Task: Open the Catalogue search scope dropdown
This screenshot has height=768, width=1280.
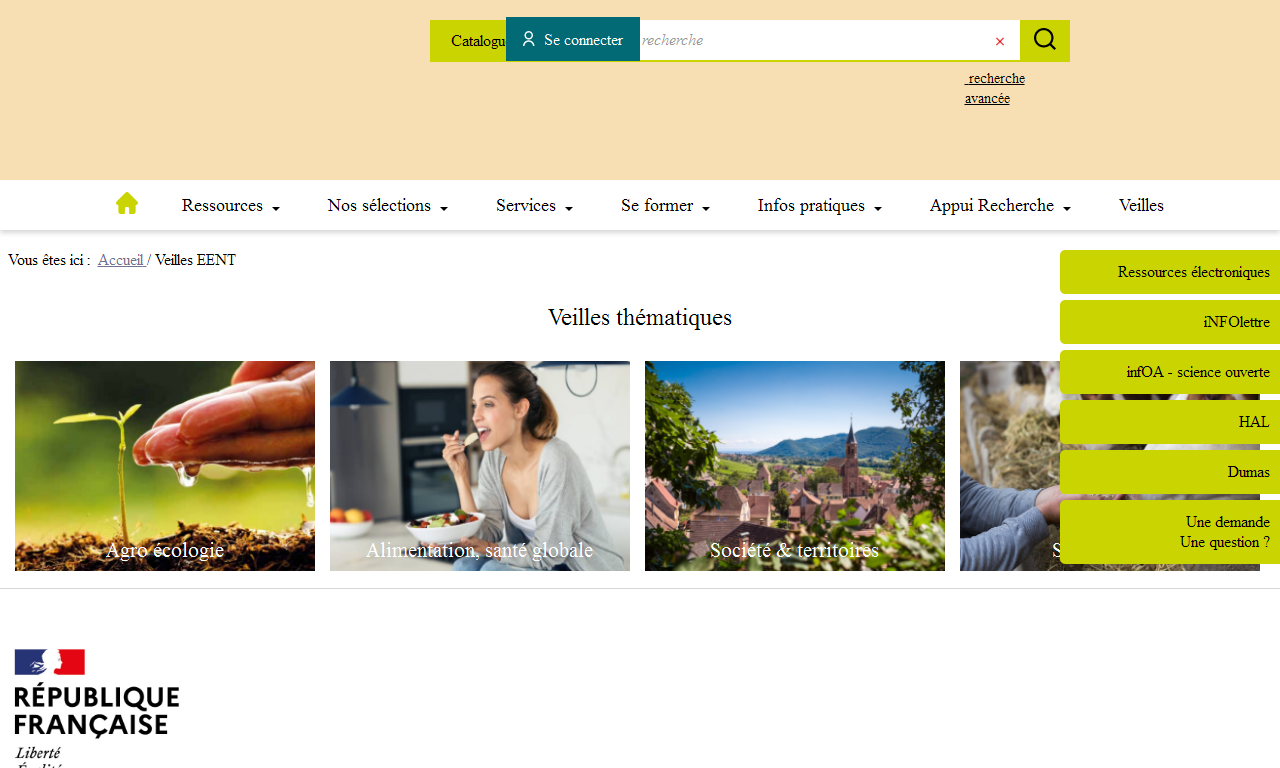Action: (x=470, y=41)
